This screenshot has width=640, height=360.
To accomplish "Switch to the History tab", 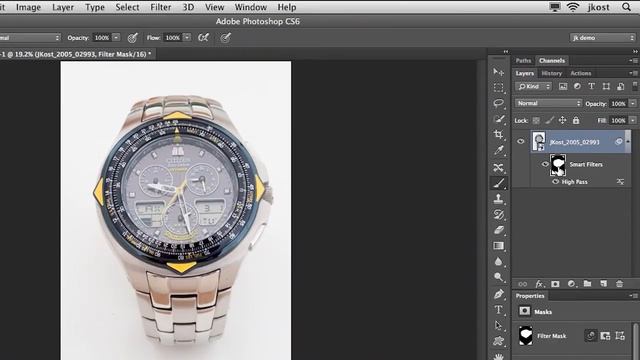I will click(551, 73).
